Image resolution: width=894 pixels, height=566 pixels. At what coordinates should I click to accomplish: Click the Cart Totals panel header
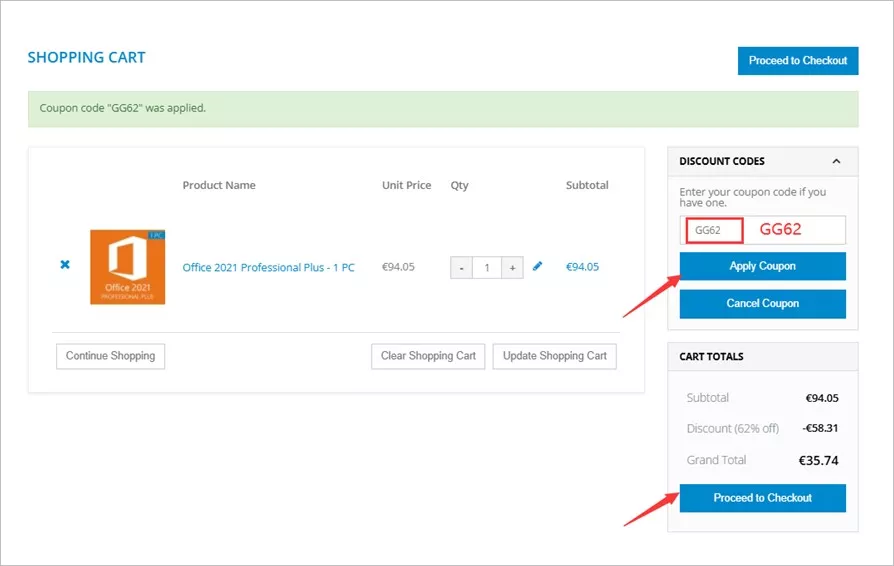pos(762,356)
